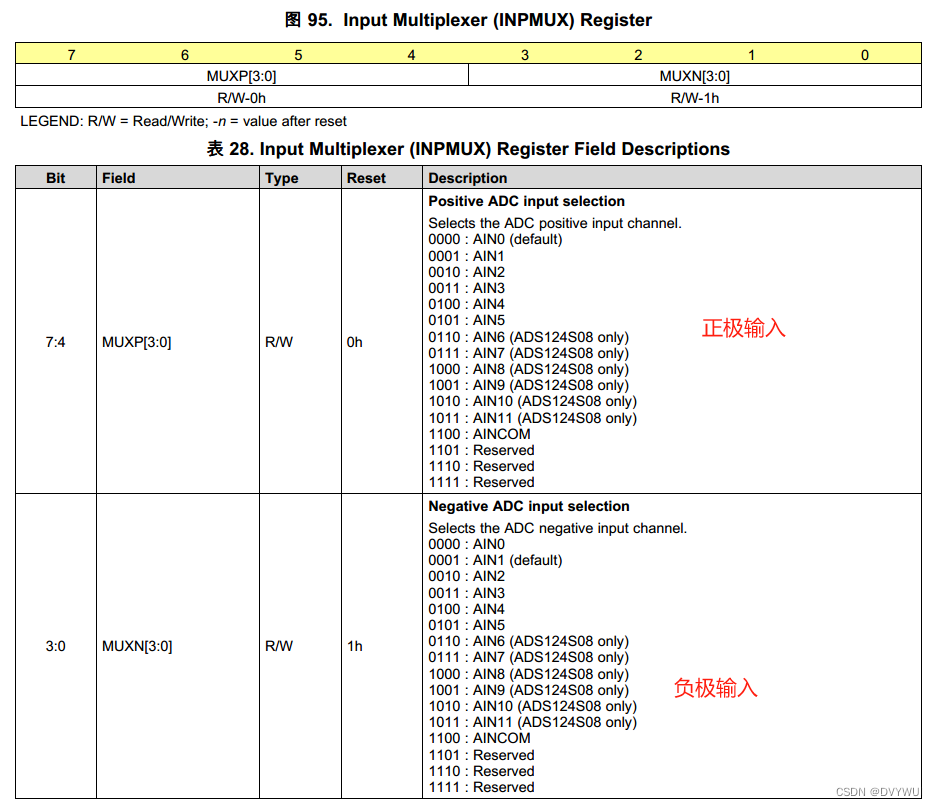938x806 pixels.
Task: Click the 'Field' column header
Action: (178, 178)
